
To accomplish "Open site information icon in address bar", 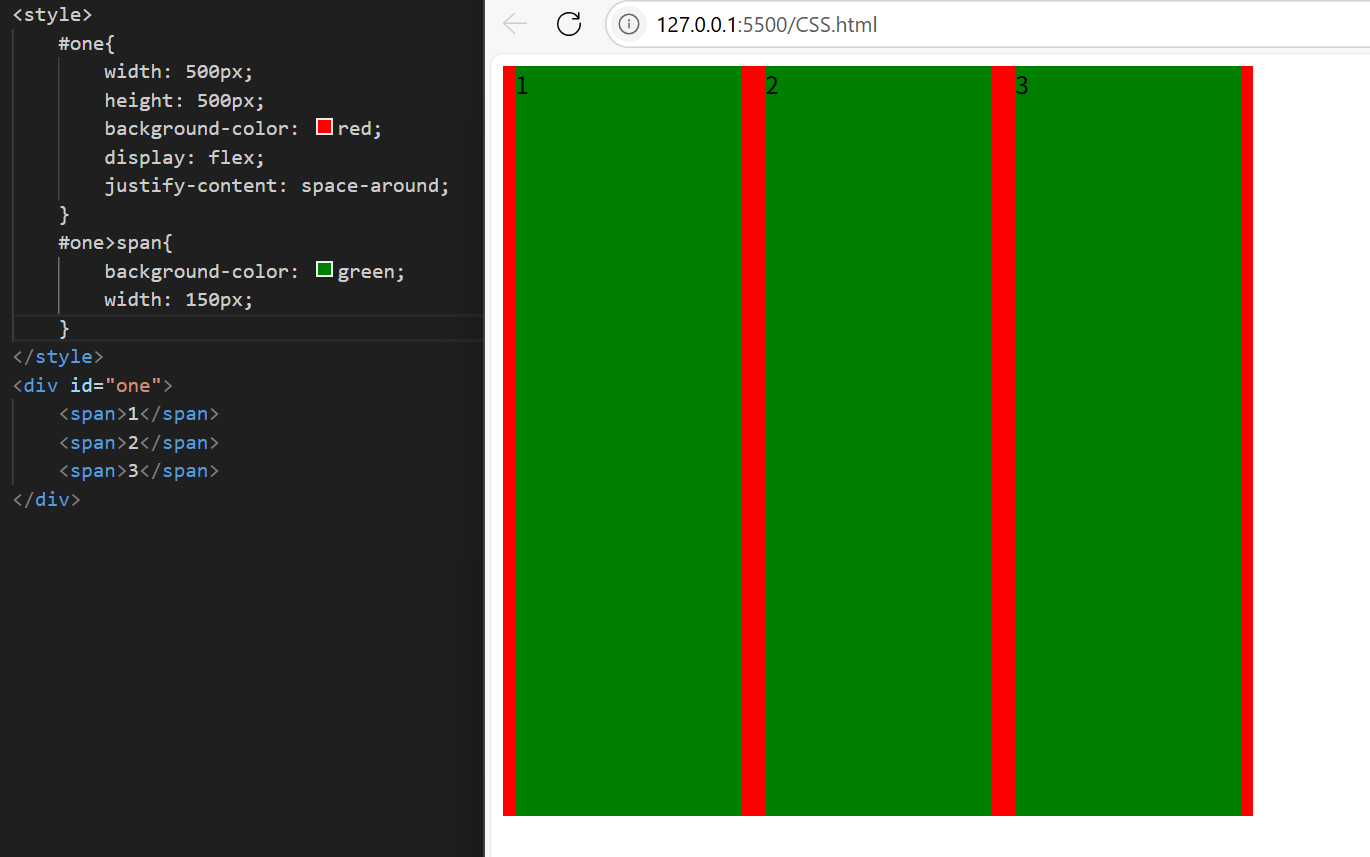I will point(629,24).
